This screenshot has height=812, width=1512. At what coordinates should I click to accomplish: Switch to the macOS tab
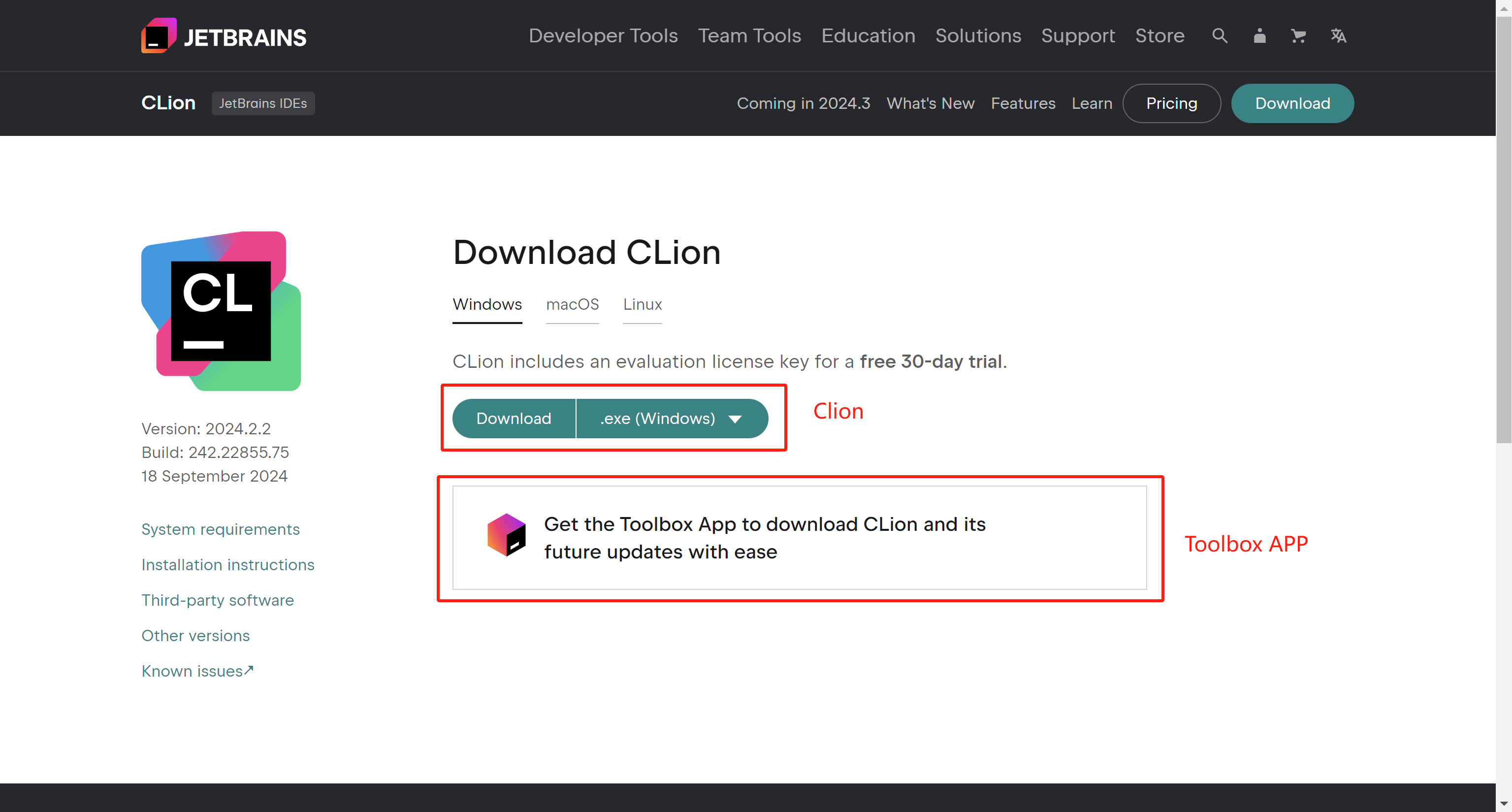(572, 304)
